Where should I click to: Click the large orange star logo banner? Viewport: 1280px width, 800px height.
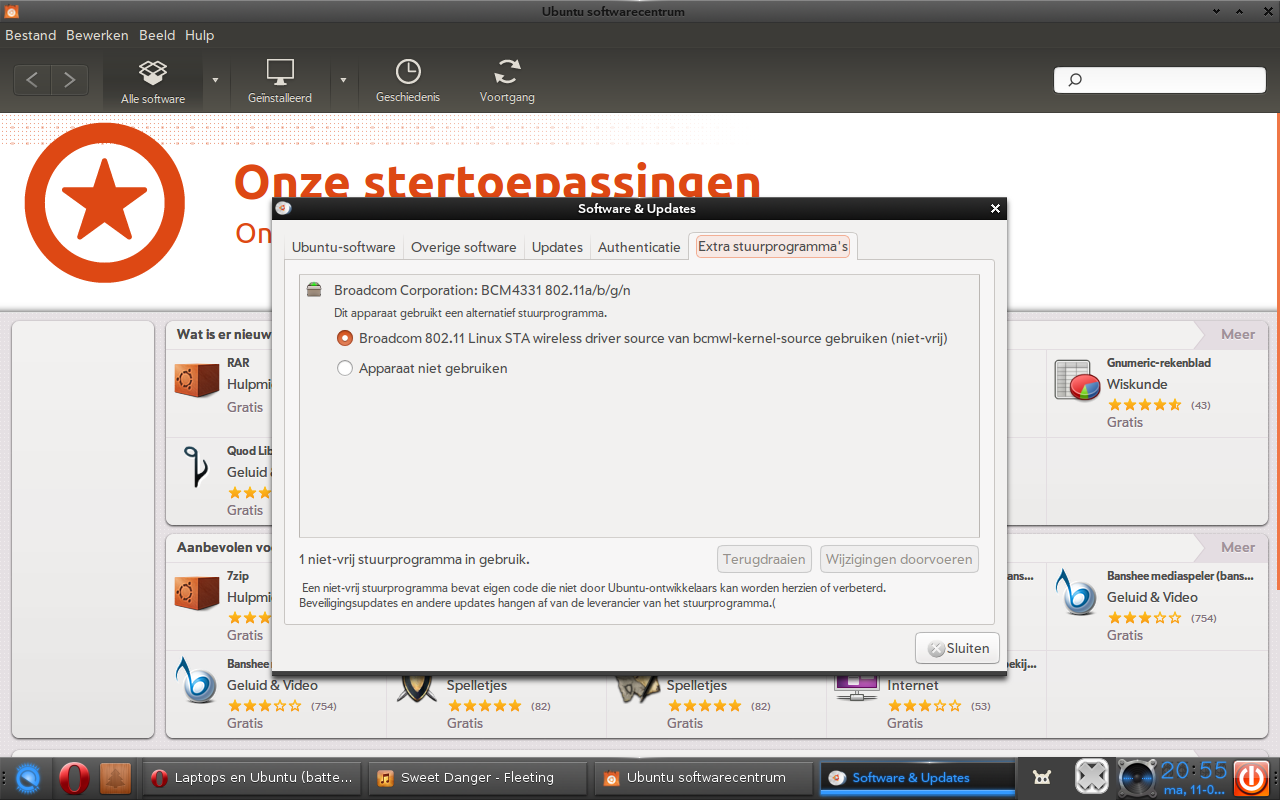(x=105, y=203)
